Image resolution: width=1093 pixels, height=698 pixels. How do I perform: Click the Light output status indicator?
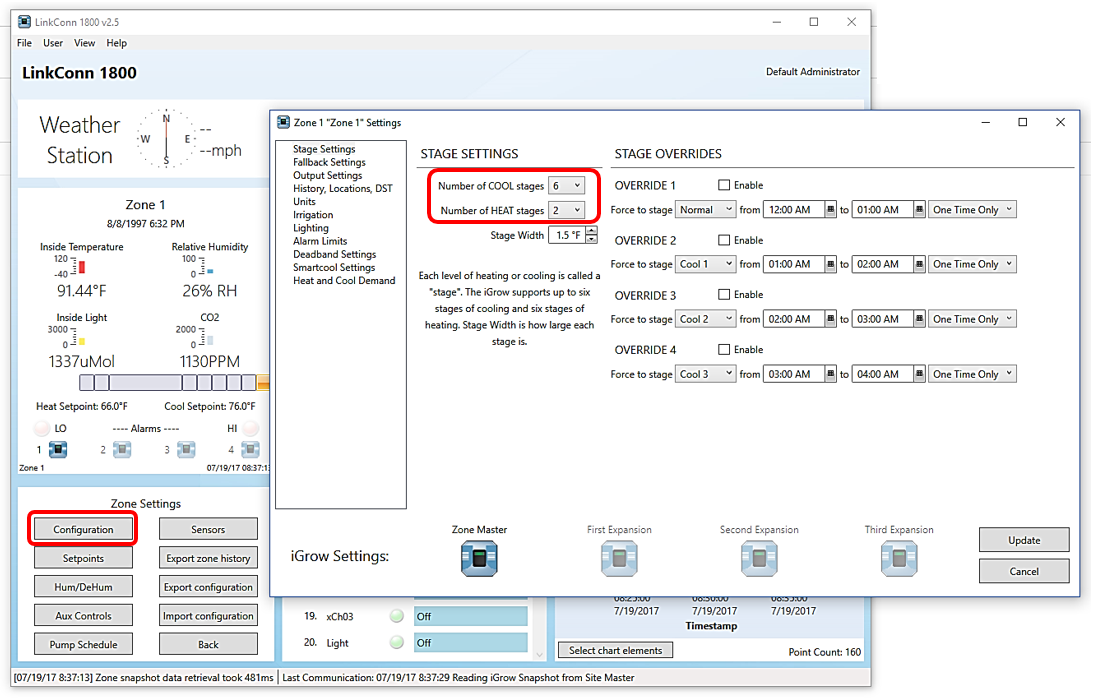(x=397, y=642)
